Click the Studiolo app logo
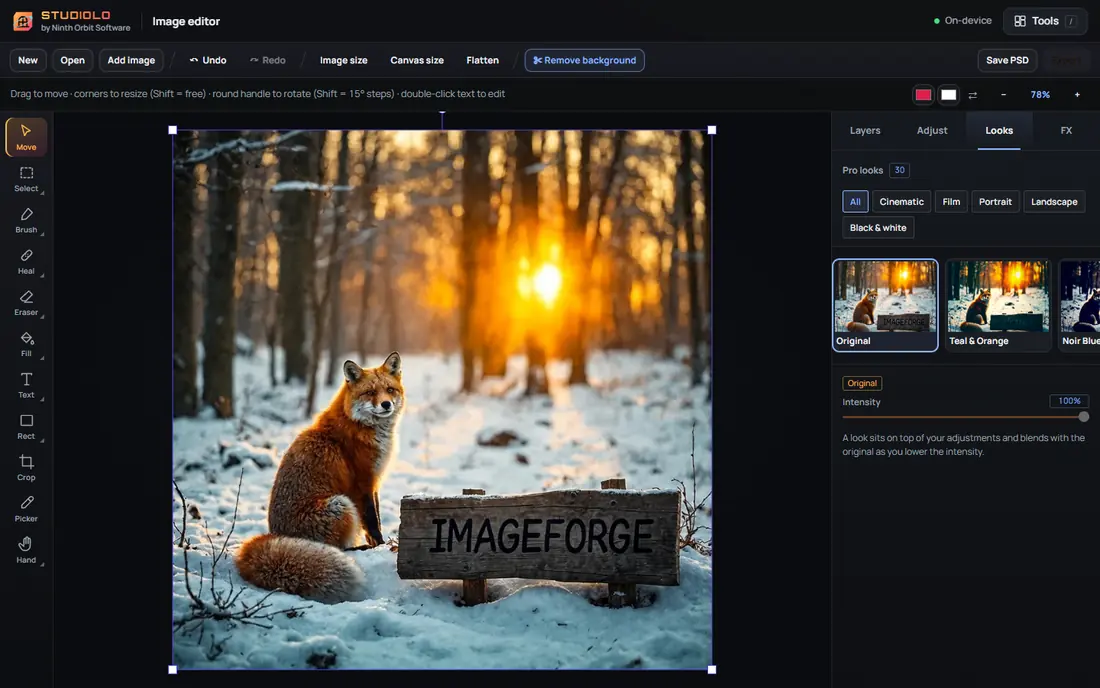Screen dimensions: 1100x688 pos(23,21)
